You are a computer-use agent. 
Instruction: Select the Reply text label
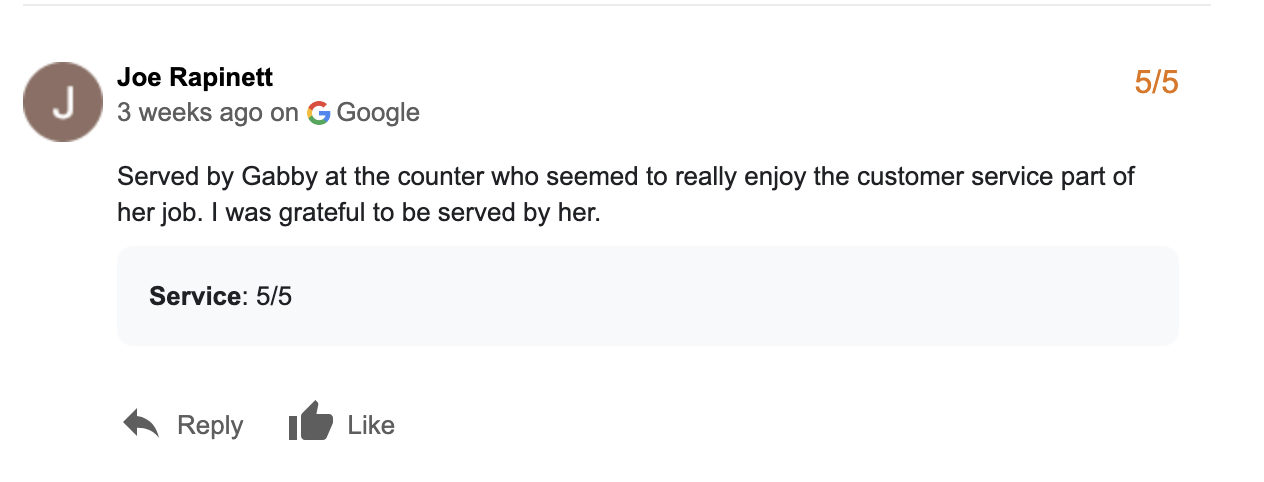point(210,425)
